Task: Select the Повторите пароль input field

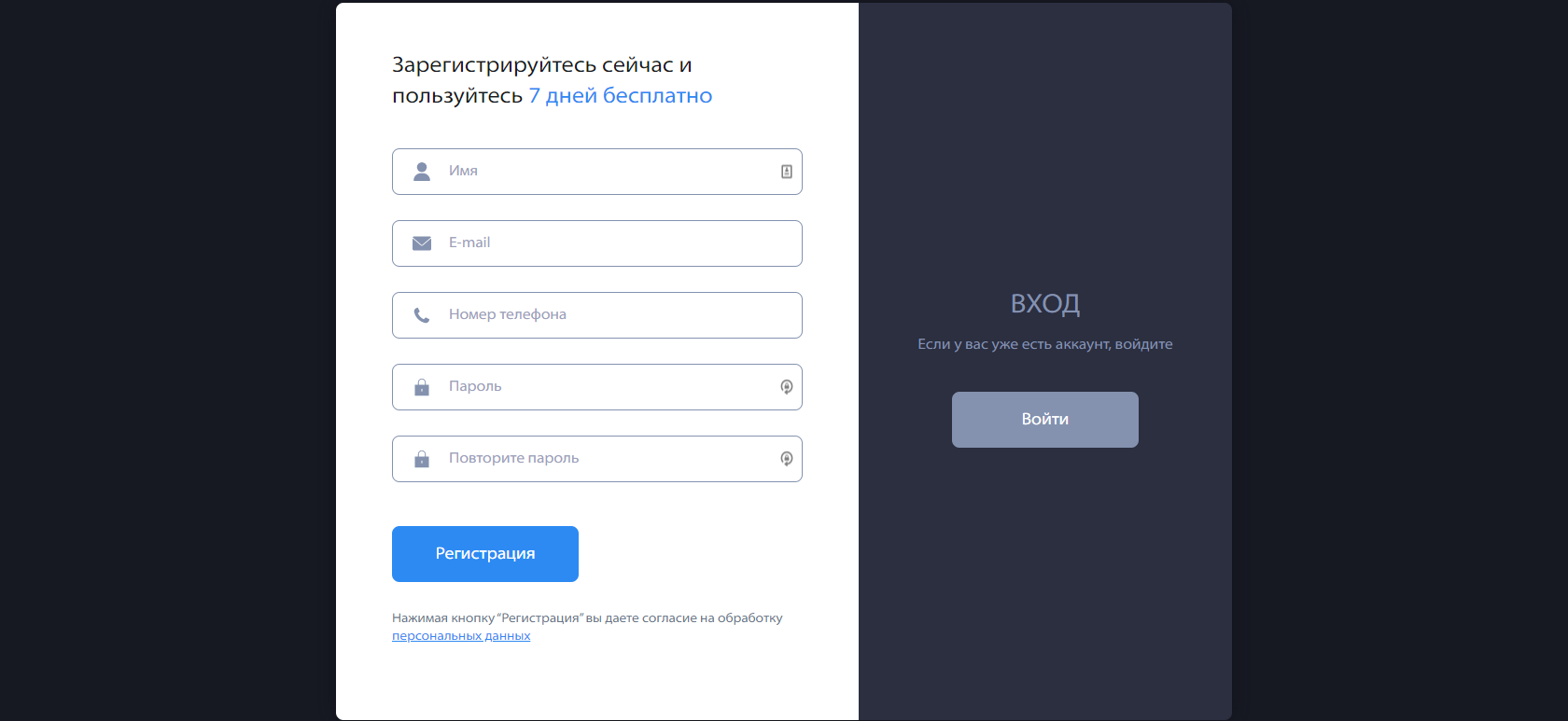Action: click(x=597, y=459)
